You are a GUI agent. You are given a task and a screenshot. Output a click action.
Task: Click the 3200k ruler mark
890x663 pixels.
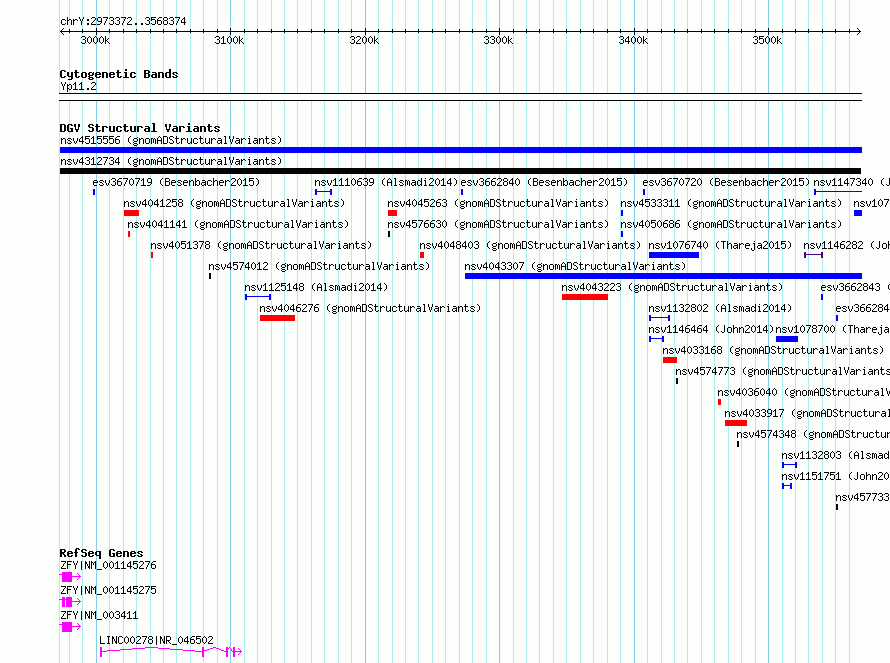click(x=364, y=40)
